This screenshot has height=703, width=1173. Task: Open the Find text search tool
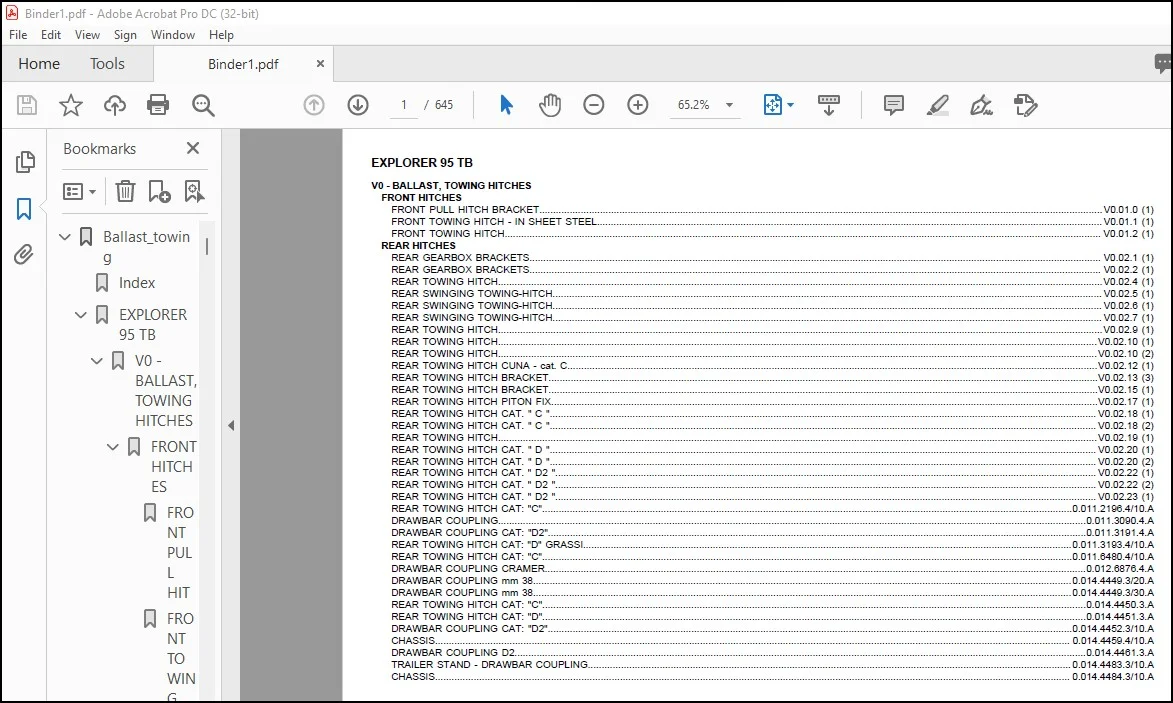203,105
